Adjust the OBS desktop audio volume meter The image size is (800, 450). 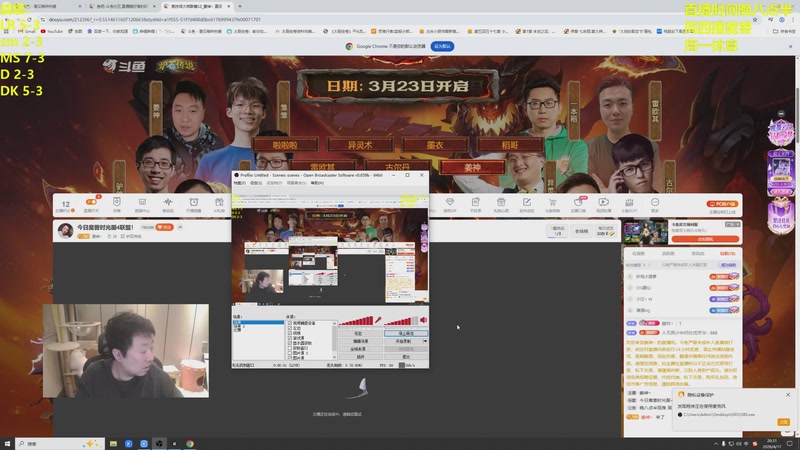pos(401,321)
